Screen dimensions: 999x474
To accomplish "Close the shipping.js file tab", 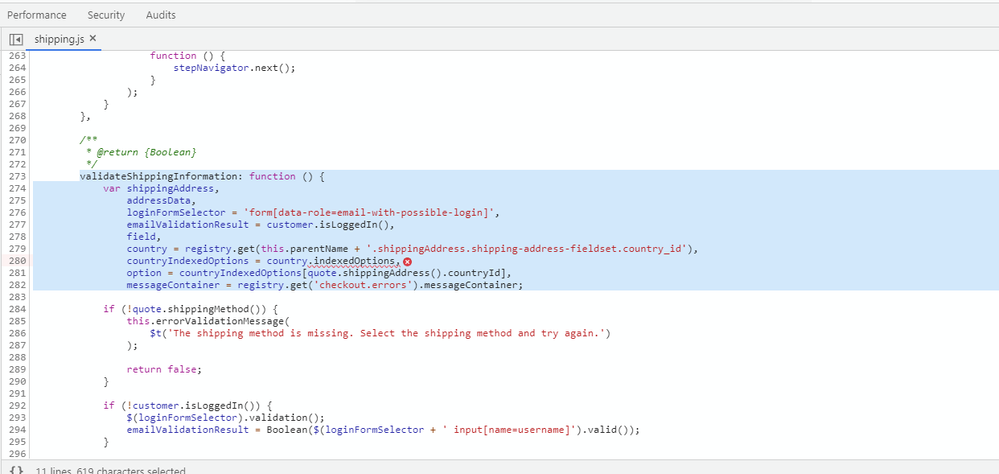I will coord(93,38).
